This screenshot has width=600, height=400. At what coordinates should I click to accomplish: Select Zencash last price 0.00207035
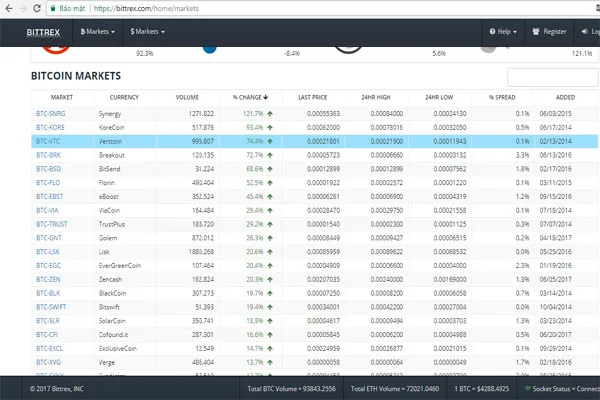[x=323, y=279]
